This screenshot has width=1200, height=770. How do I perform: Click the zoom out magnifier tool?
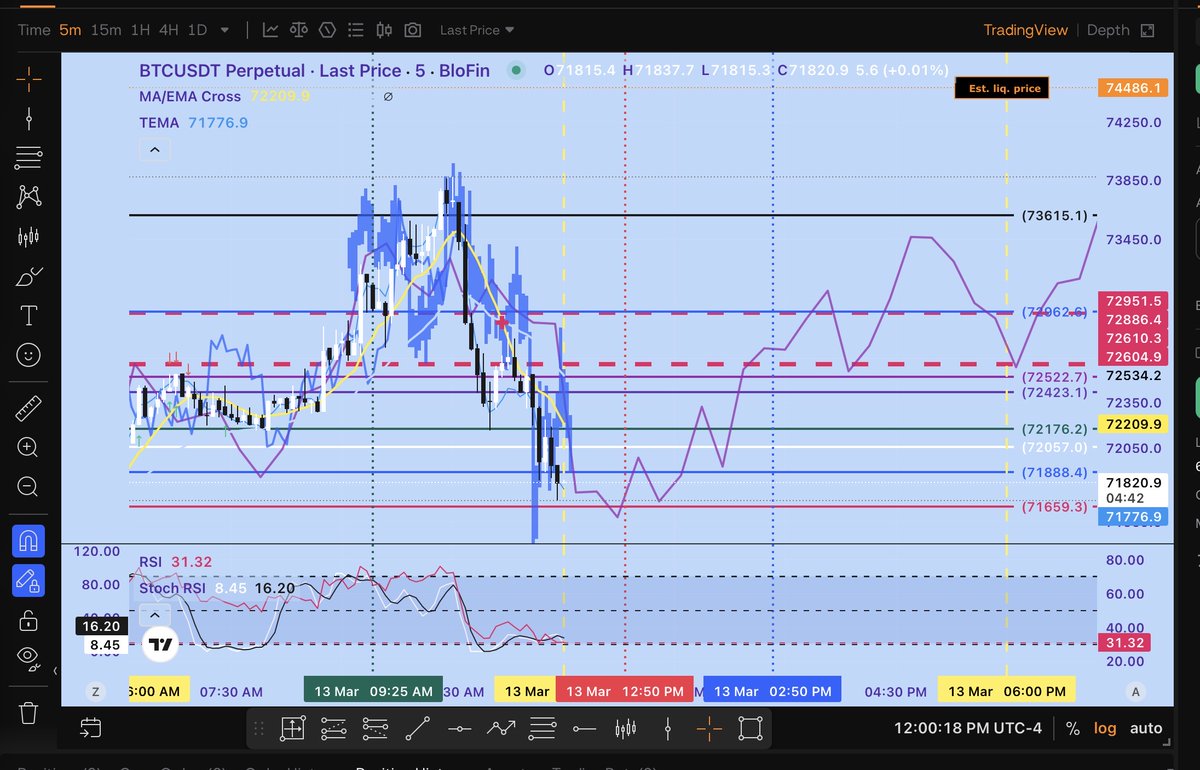28,488
